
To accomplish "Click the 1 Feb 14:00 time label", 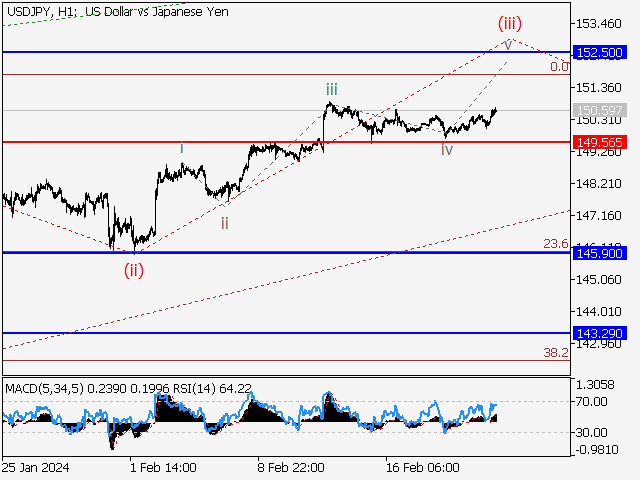I will pos(163,467).
